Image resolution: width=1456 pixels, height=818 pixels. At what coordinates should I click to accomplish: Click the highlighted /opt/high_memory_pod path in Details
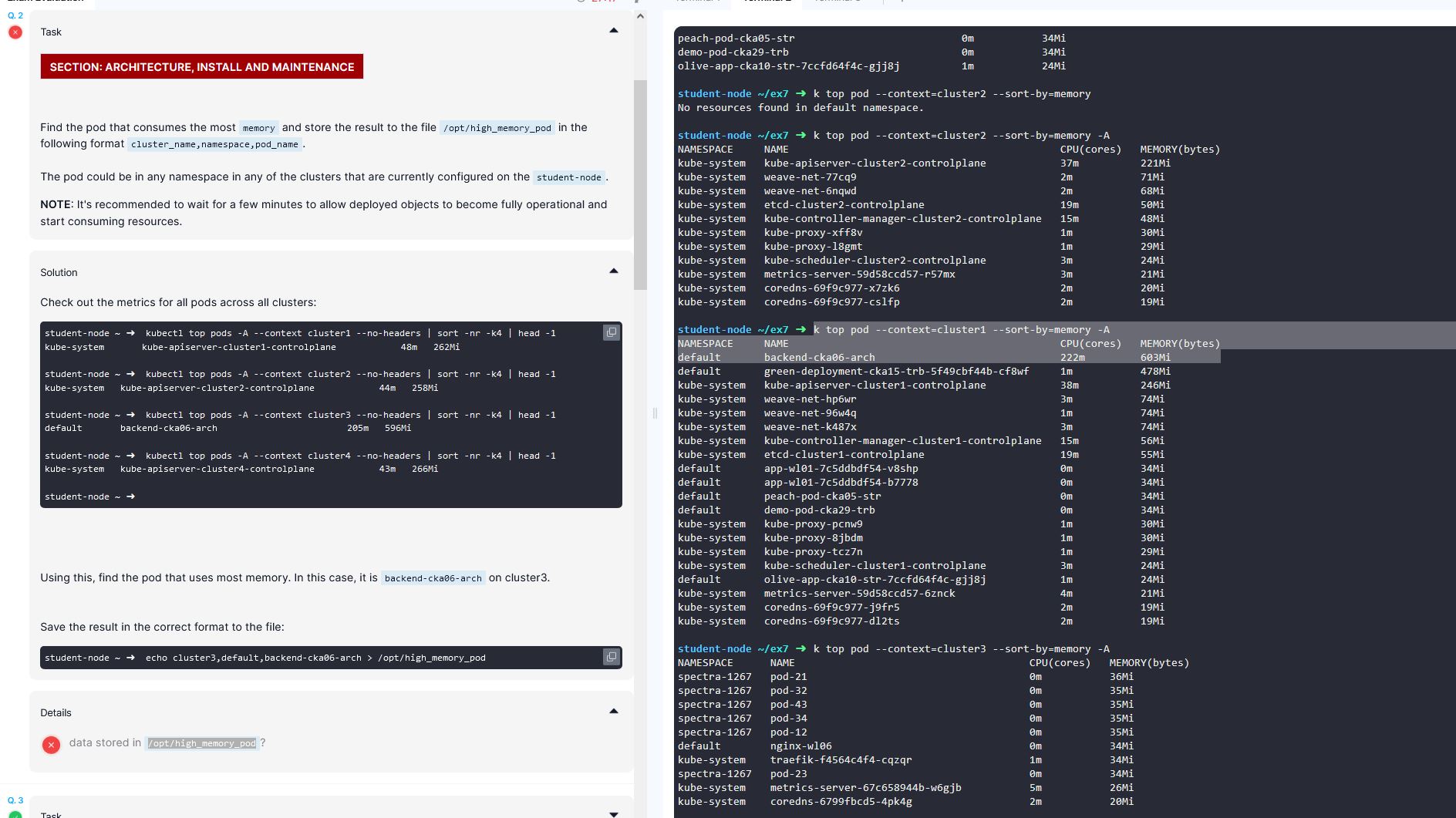pyautogui.click(x=201, y=743)
